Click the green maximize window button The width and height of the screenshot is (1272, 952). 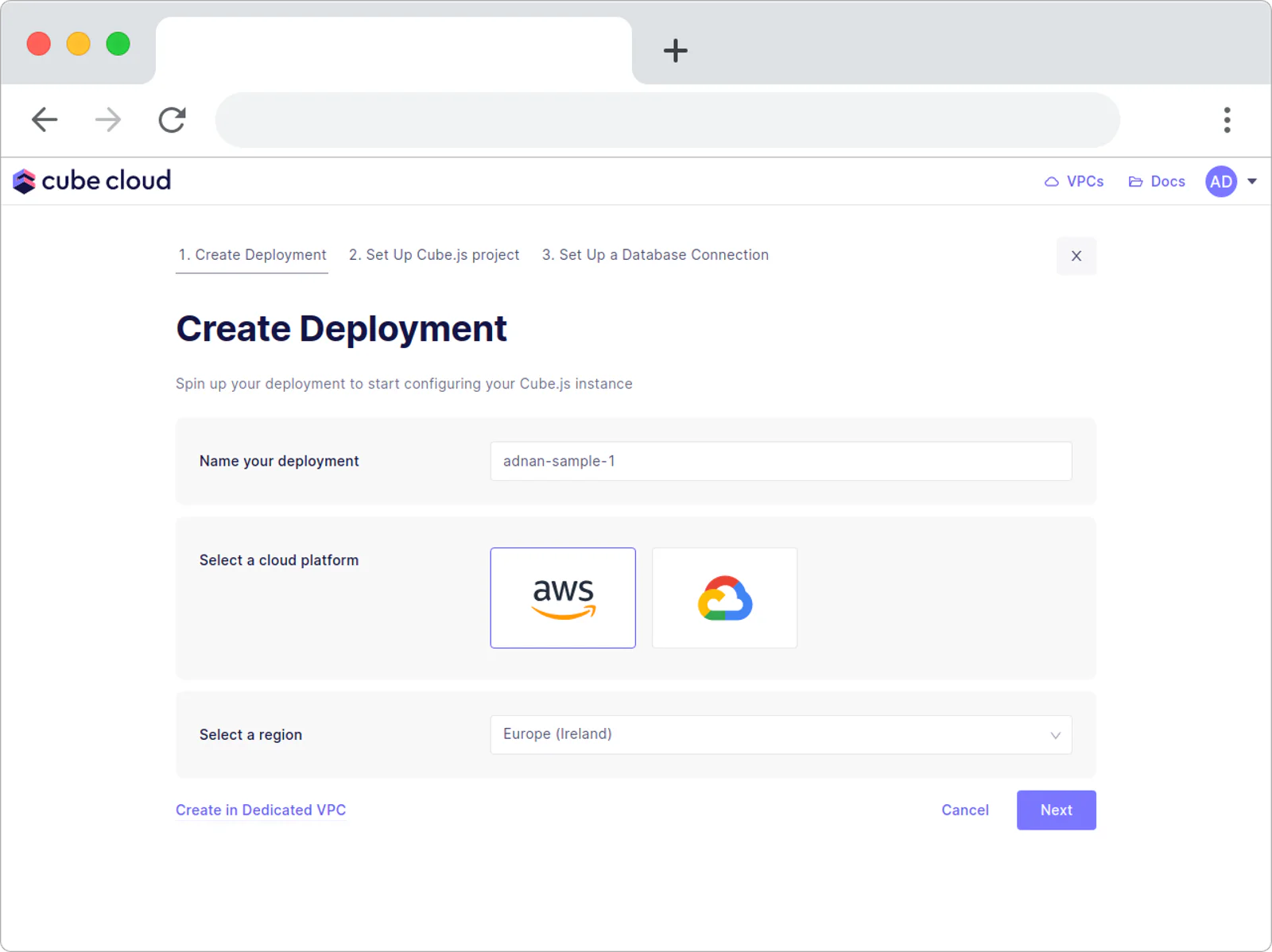pyautogui.click(x=118, y=44)
